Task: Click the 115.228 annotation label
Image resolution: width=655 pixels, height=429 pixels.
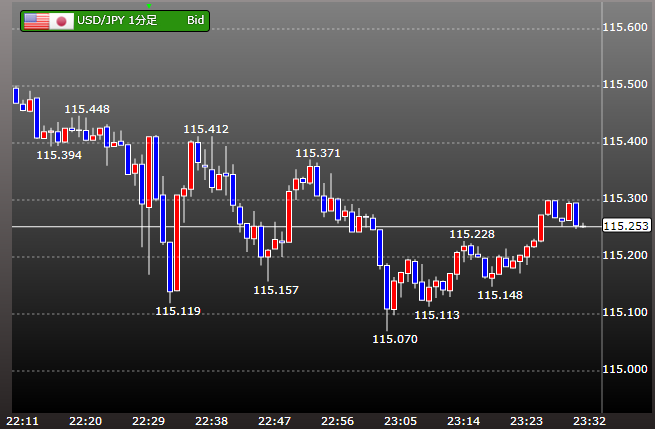Action: 472,234
